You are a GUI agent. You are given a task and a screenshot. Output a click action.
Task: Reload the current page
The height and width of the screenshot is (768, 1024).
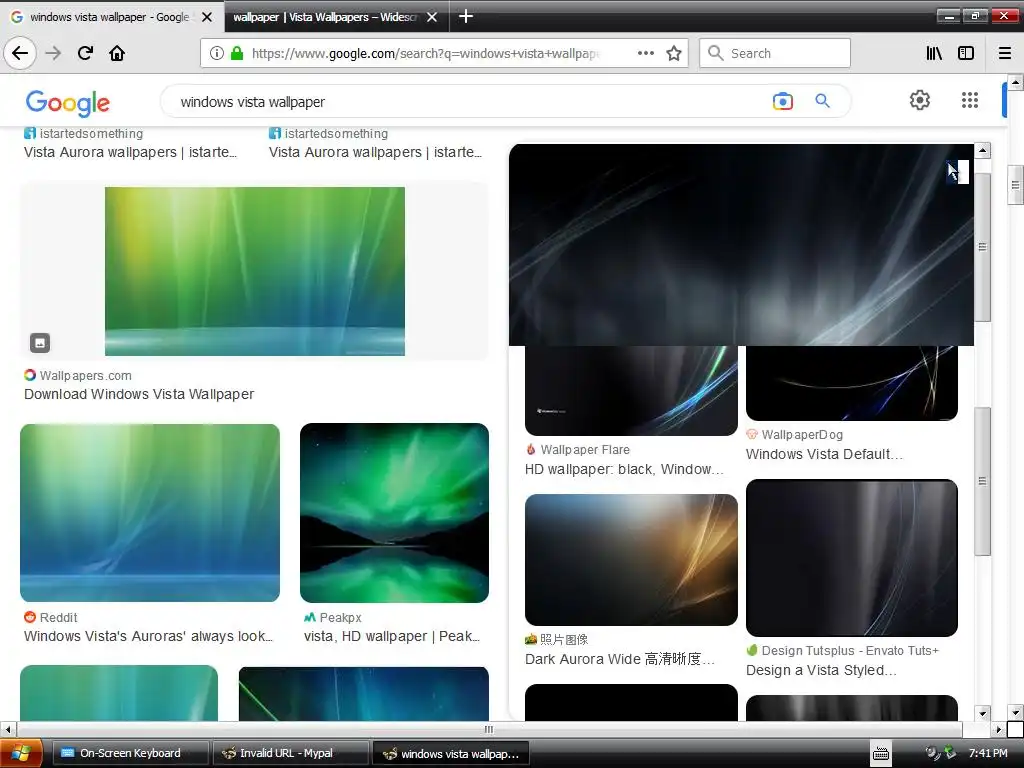click(x=85, y=53)
